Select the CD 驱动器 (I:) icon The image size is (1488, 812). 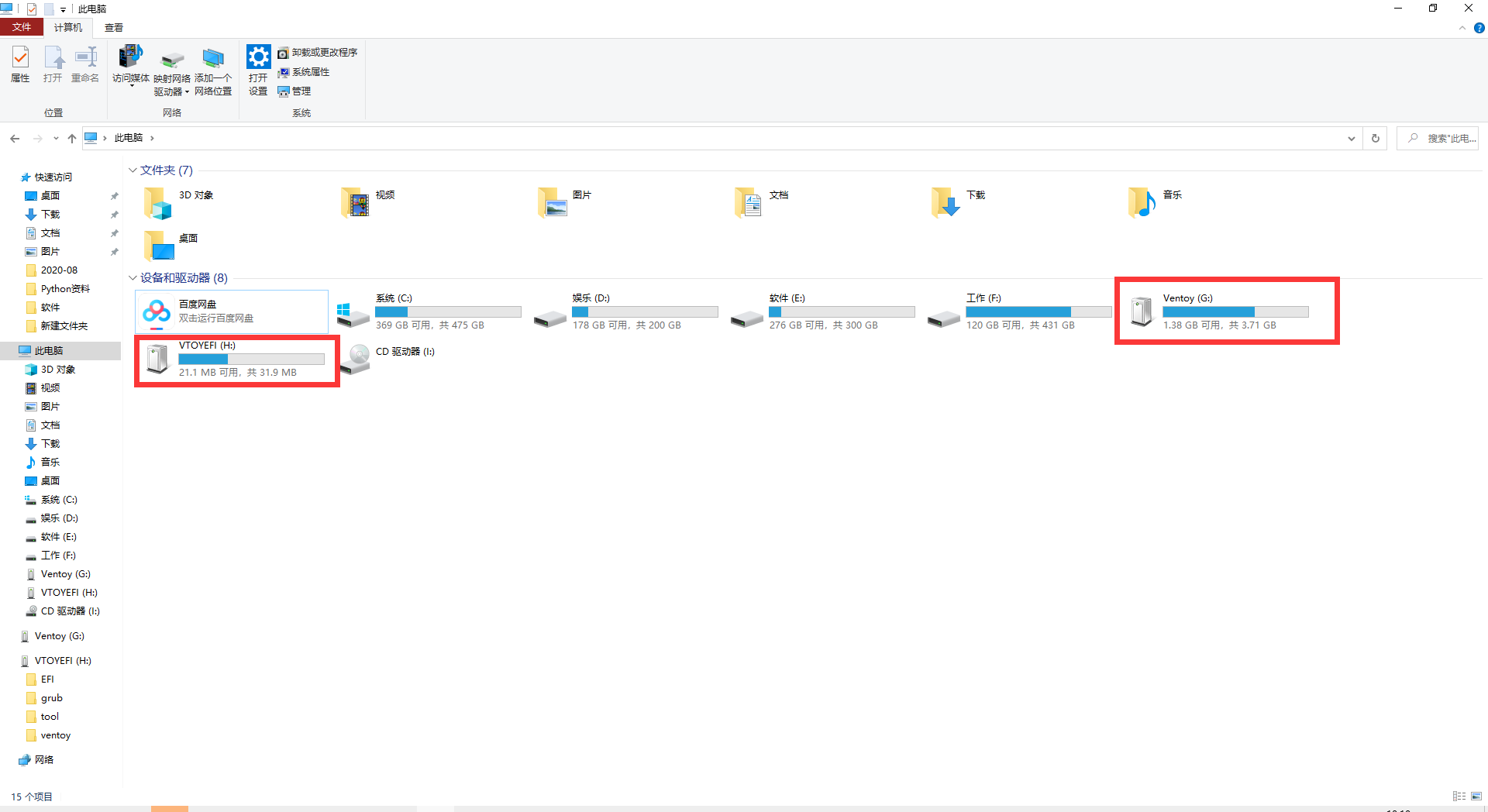356,356
